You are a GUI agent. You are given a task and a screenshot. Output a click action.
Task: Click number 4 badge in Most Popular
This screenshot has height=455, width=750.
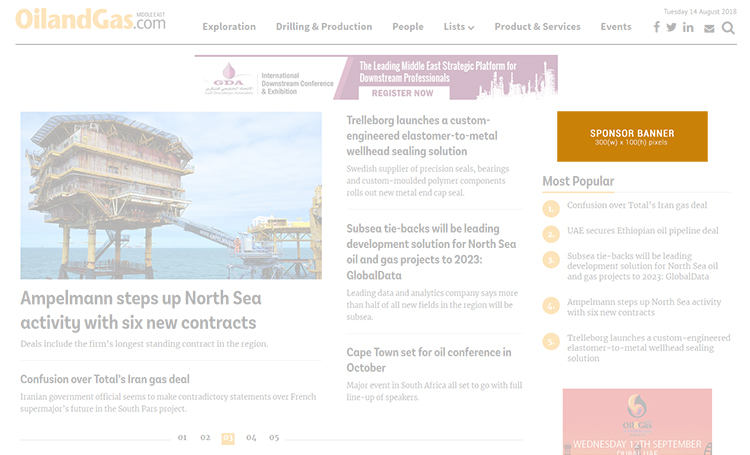pyautogui.click(x=551, y=306)
